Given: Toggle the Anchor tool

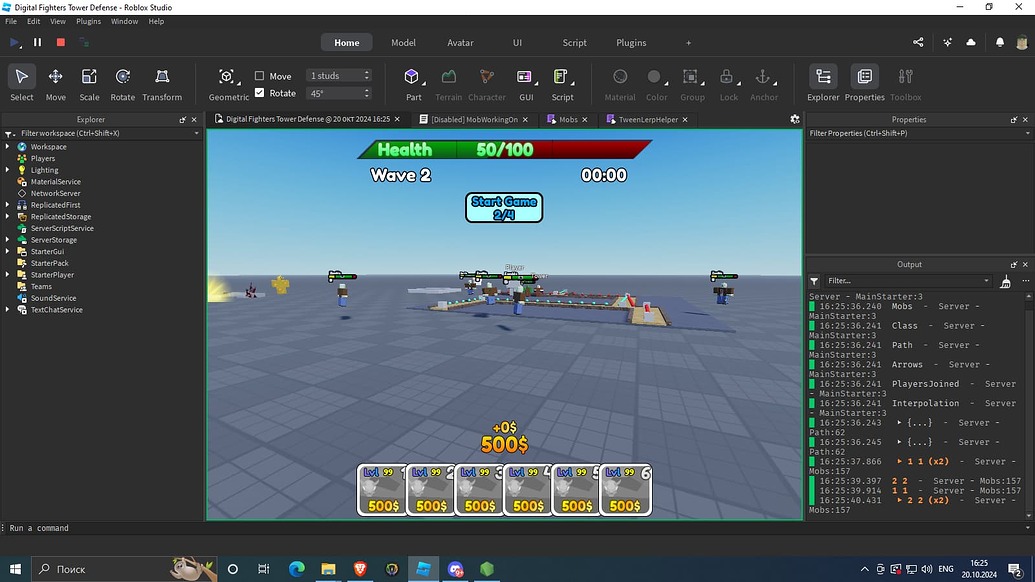Looking at the screenshot, I should pyautogui.click(x=764, y=84).
